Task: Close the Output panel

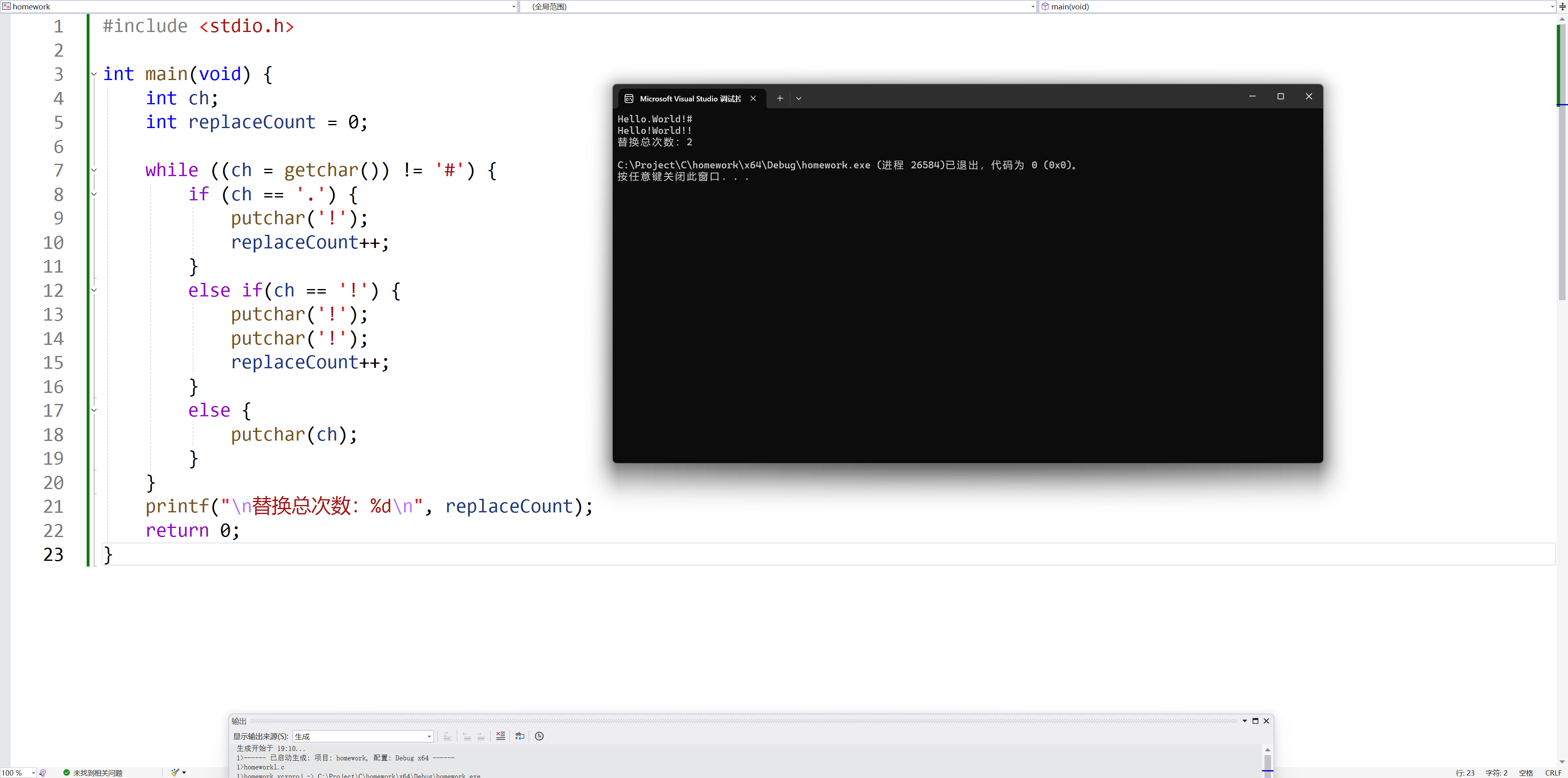Action: (x=1266, y=721)
